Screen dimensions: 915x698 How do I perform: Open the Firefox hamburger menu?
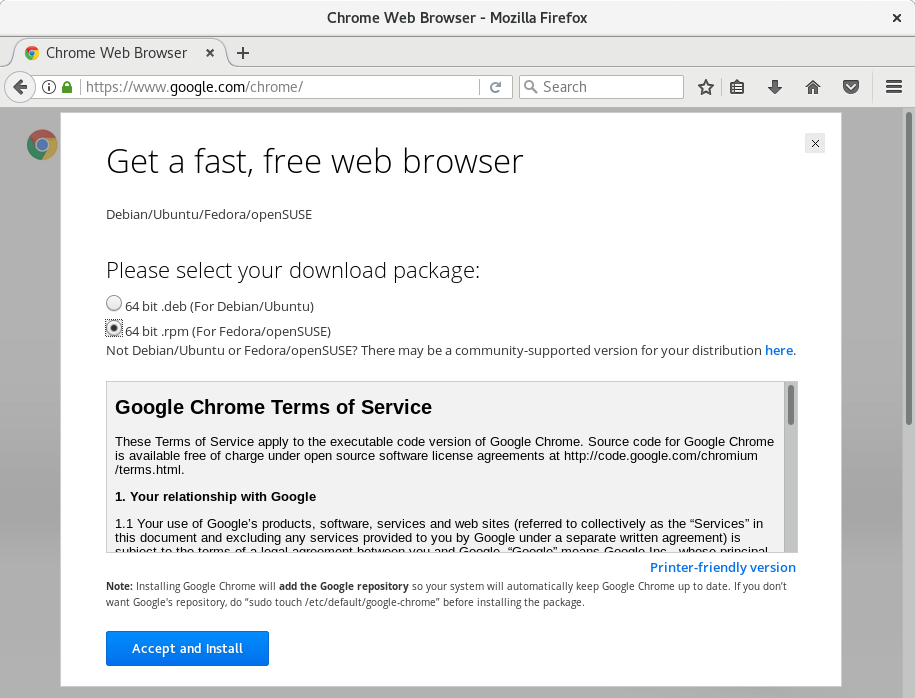click(894, 87)
